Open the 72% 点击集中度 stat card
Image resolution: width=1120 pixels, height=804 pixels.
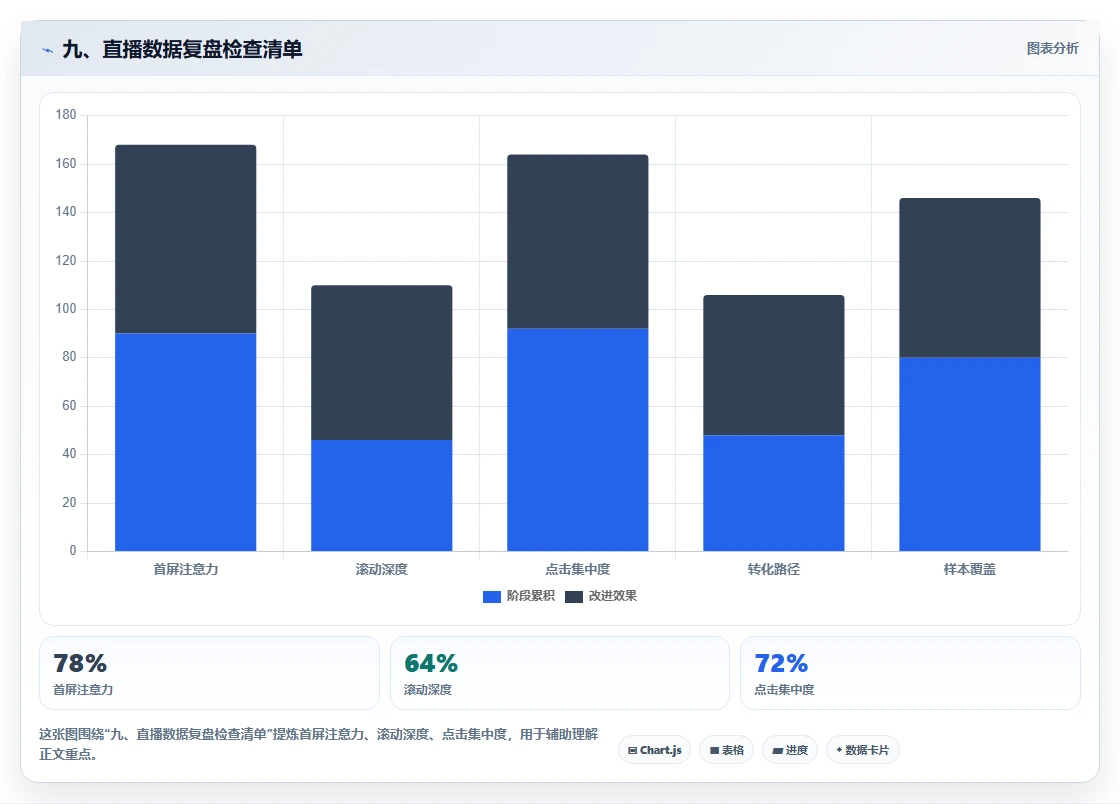click(910, 673)
